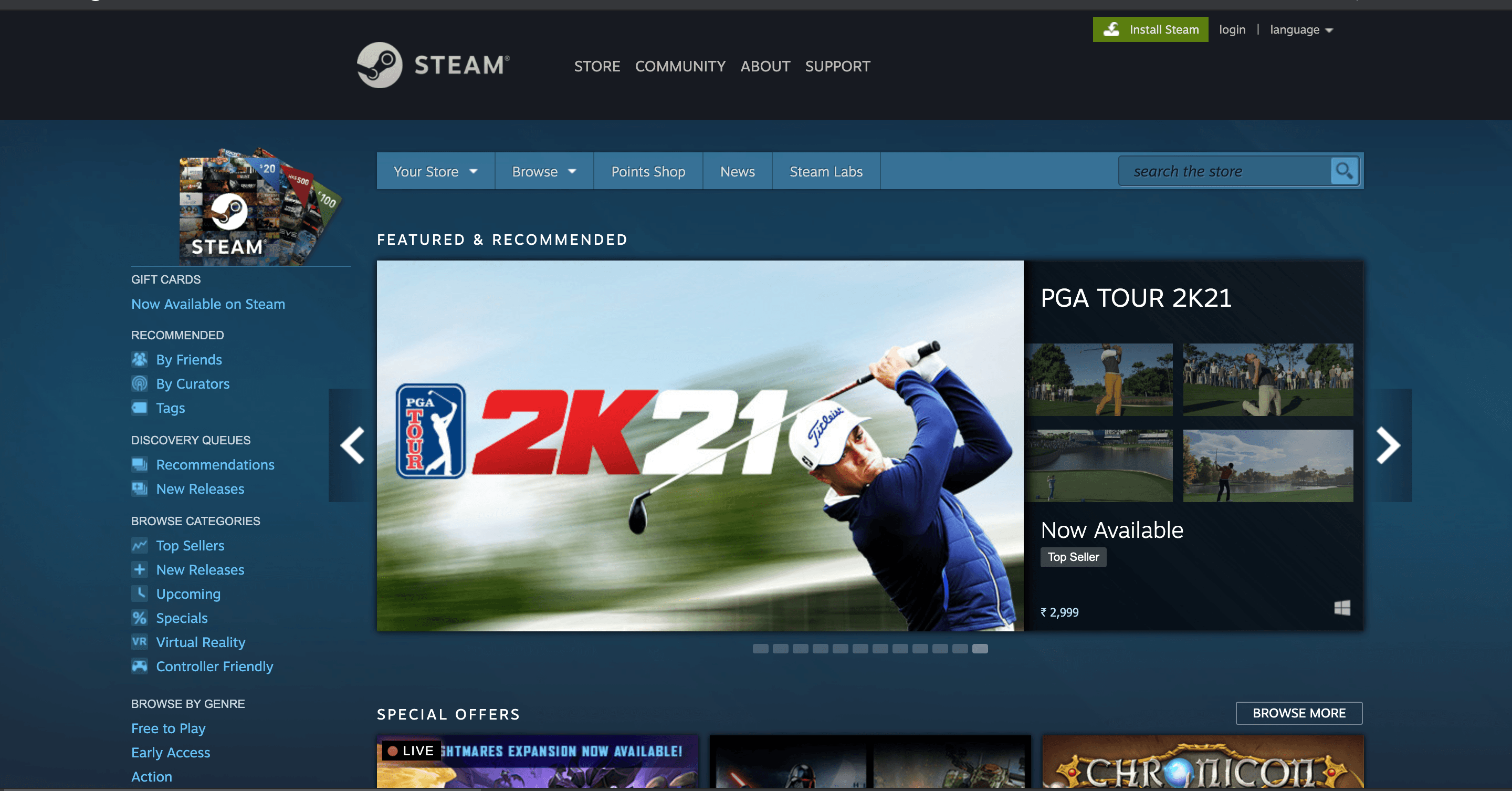Navigate to Free to Play genre
The image size is (1512, 791).
point(167,728)
